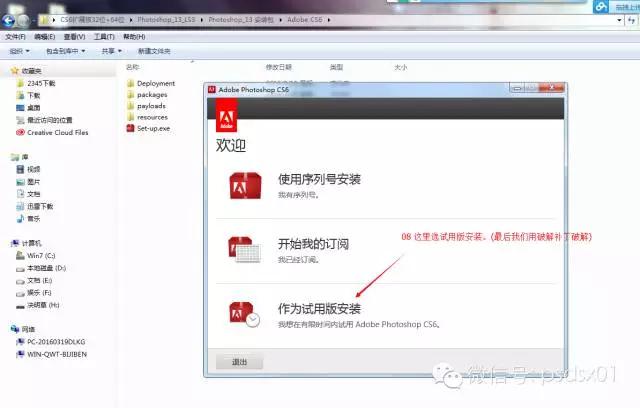Click Adobe CS6 segment in address bar

[x=304, y=20]
